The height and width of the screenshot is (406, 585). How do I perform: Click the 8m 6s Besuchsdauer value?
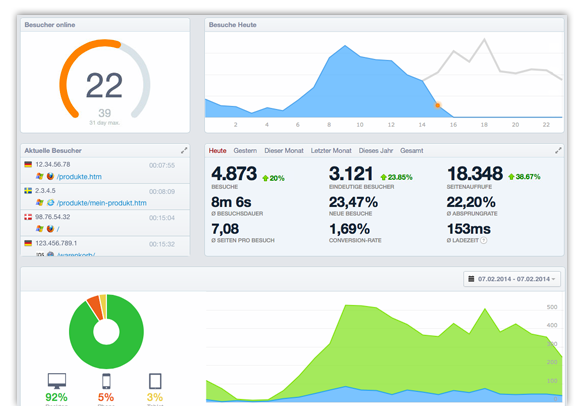pyautogui.click(x=231, y=202)
